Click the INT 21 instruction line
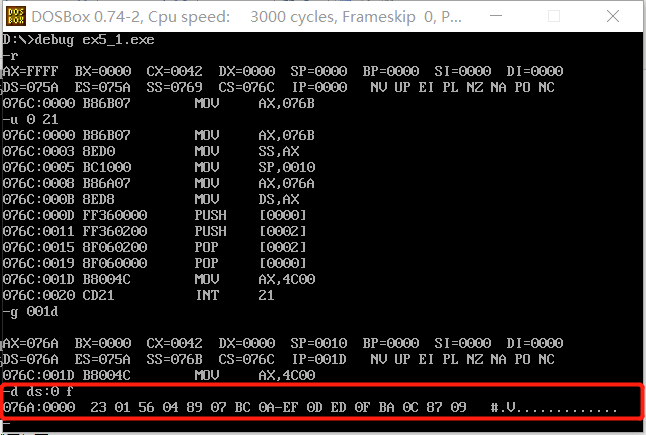 point(138,295)
